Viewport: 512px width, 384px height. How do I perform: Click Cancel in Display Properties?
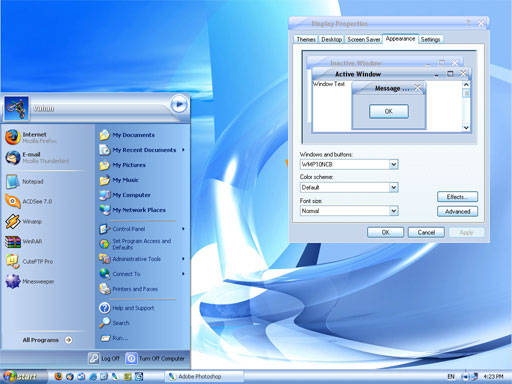pyautogui.click(x=426, y=232)
